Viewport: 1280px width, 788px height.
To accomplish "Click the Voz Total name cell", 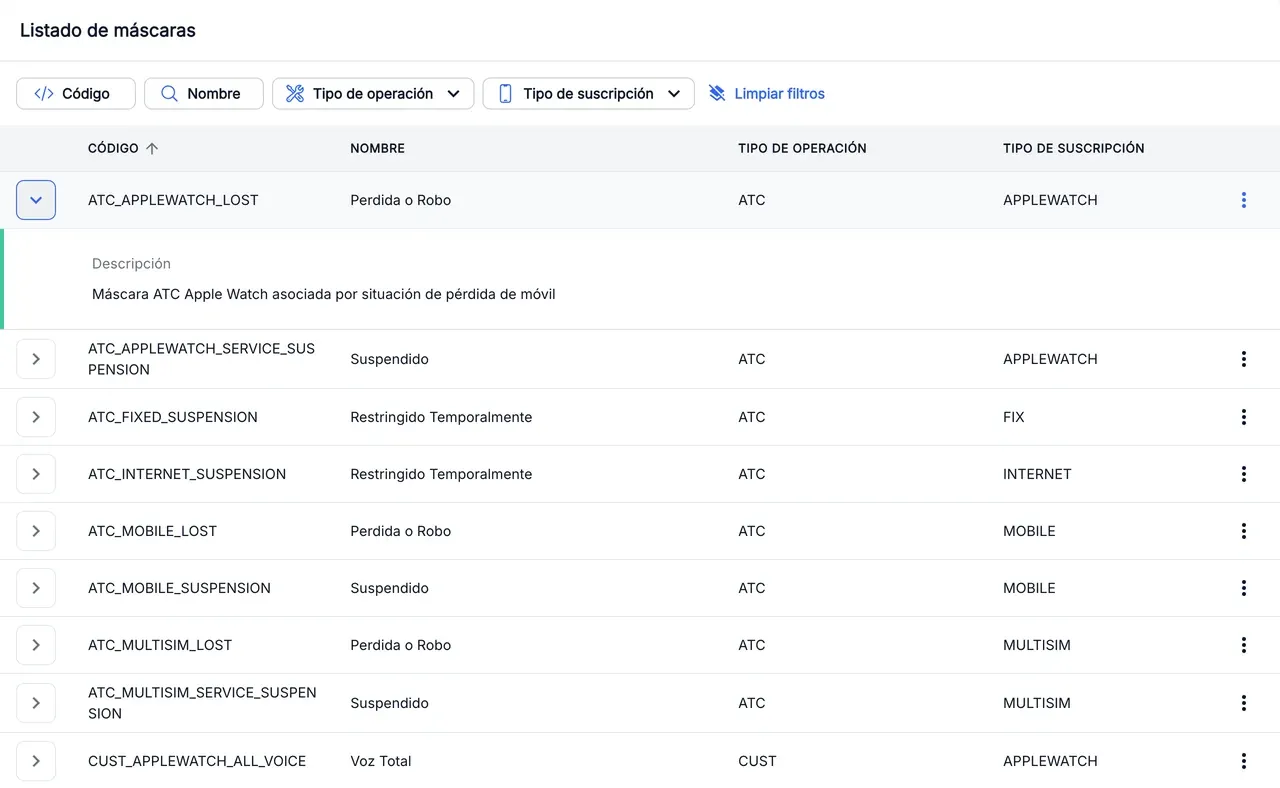I will click(x=381, y=761).
